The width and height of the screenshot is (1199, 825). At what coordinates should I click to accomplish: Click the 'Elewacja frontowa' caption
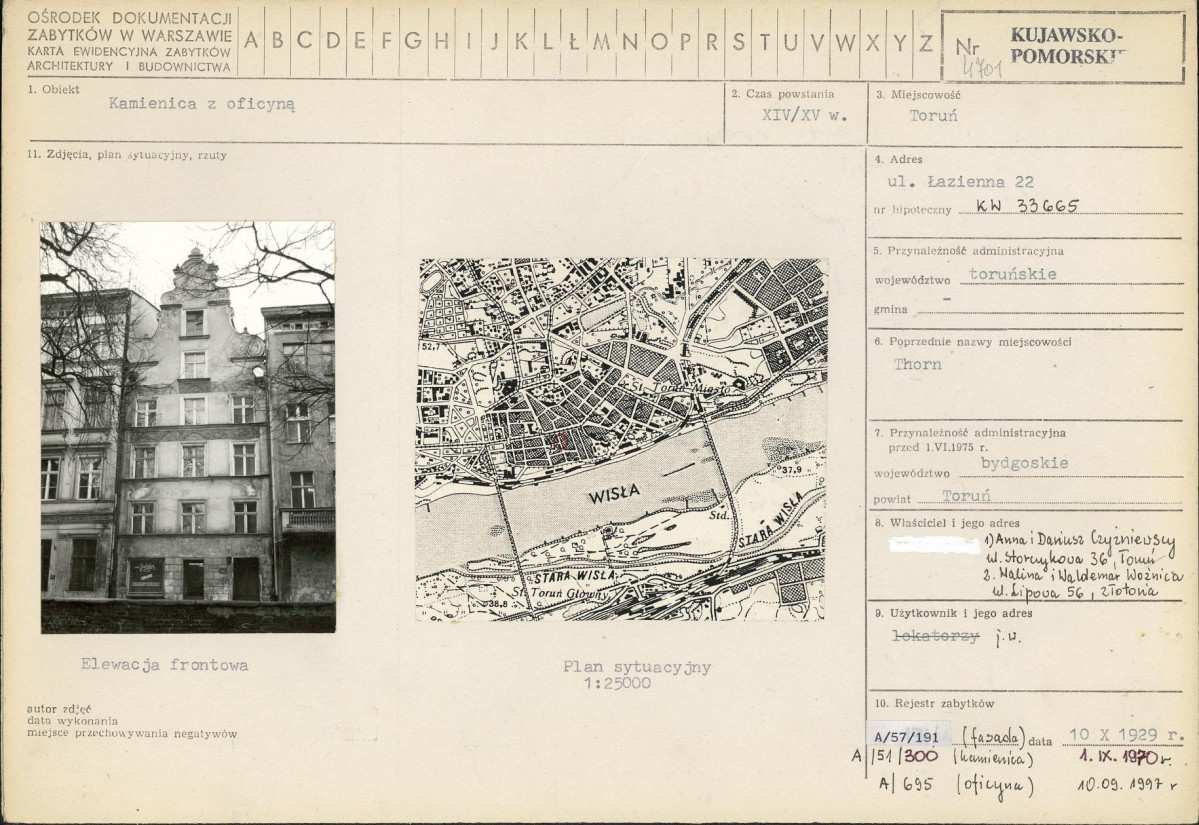coord(164,664)
